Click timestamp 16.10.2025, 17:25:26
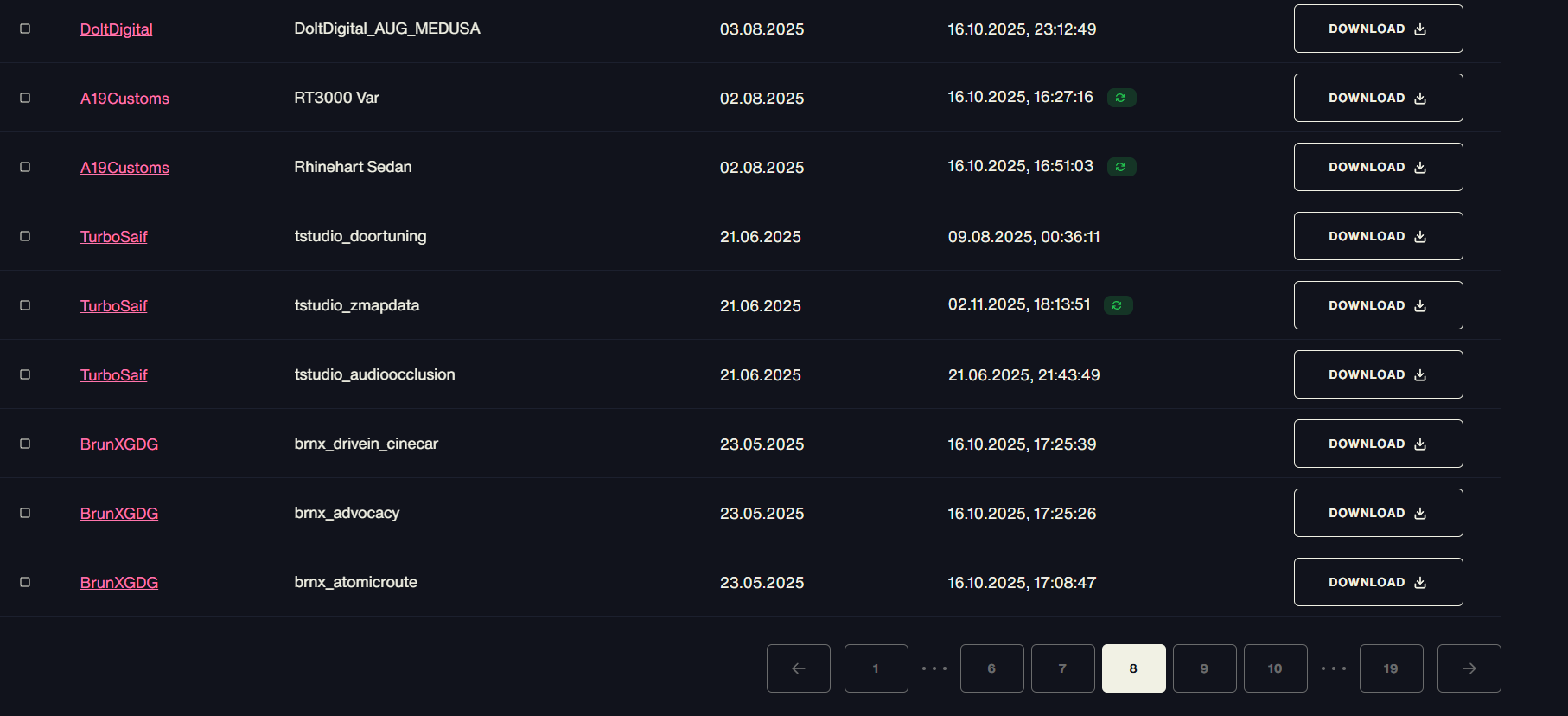 tap(1022, 514)
